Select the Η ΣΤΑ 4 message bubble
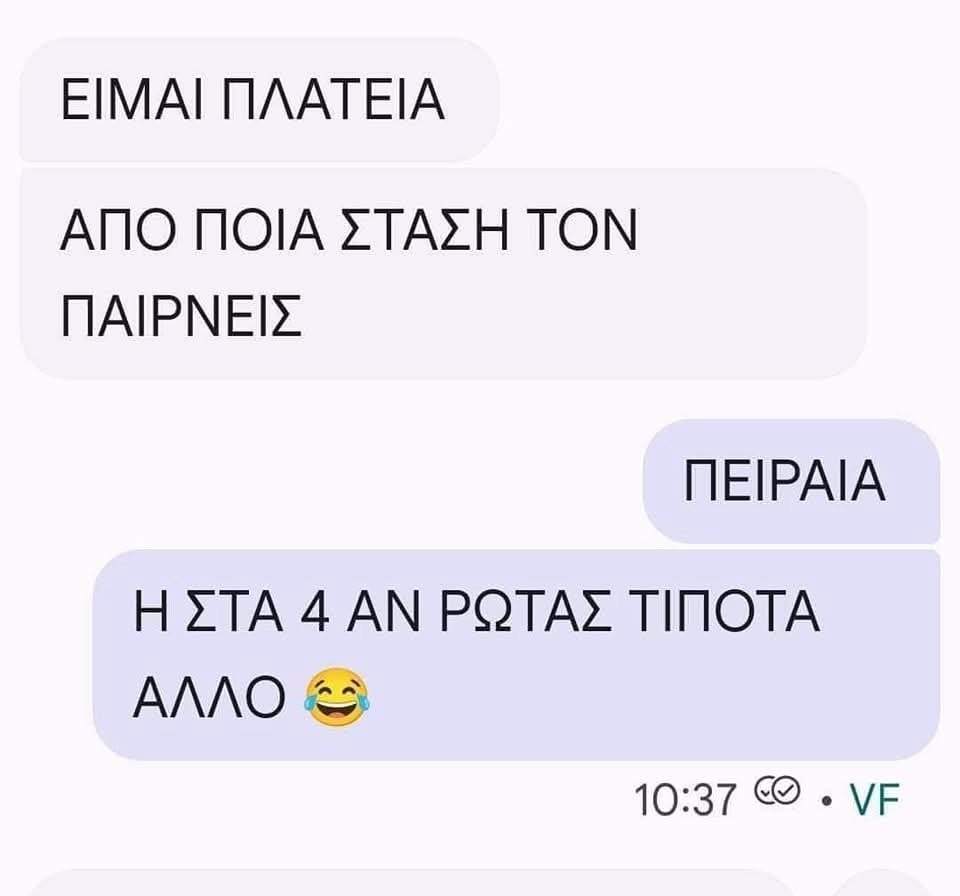The height and width of the screenshot is (896, 960). [516, 655]
